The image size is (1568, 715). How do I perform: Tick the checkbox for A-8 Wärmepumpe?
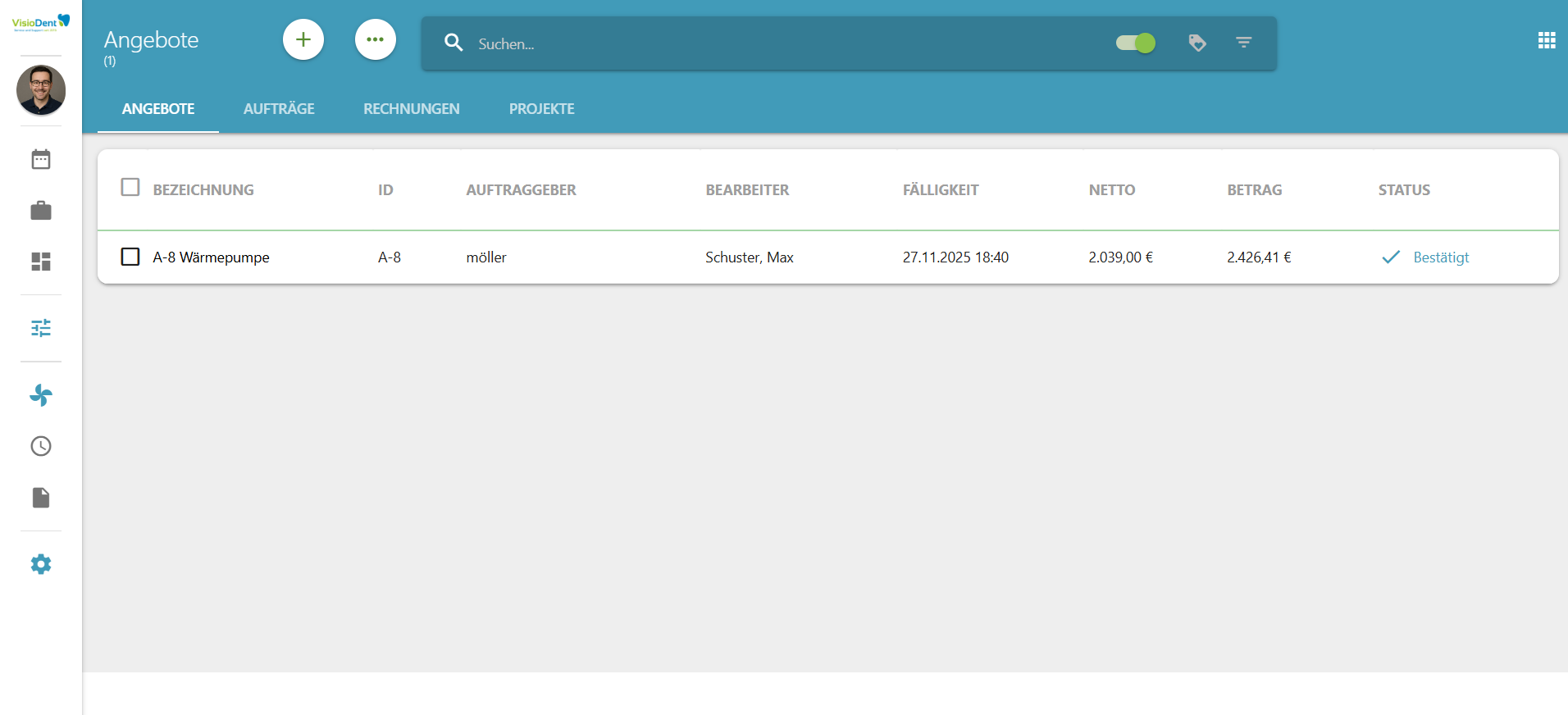(130, 257)
